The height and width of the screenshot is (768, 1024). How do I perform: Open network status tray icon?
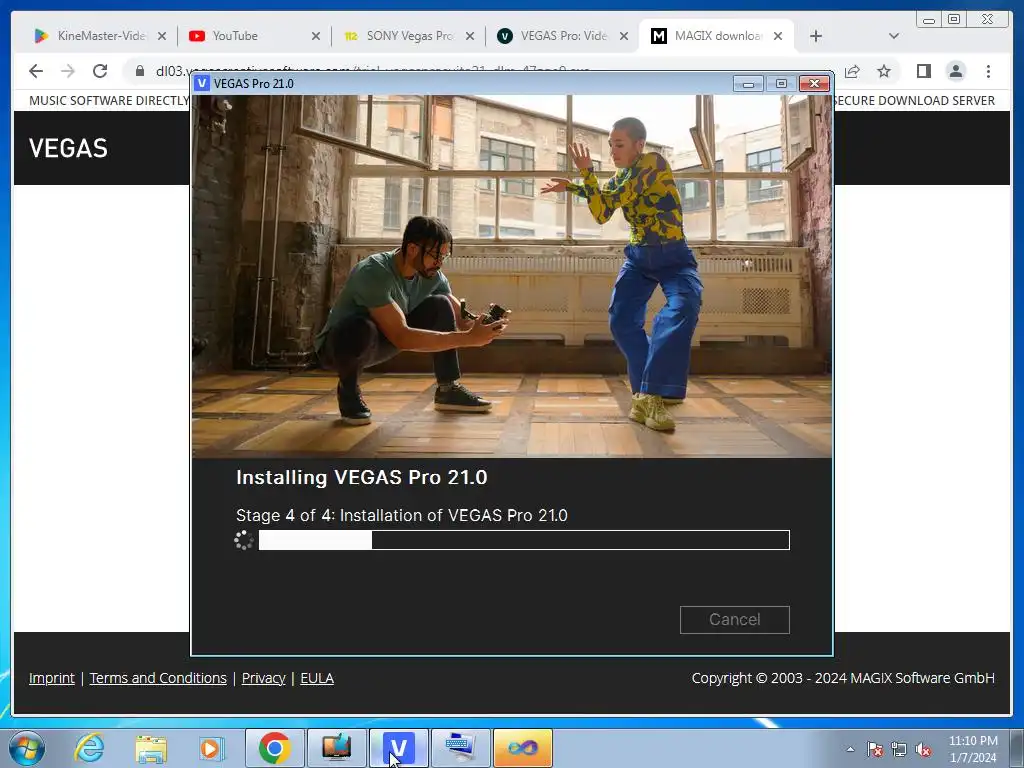899,749
